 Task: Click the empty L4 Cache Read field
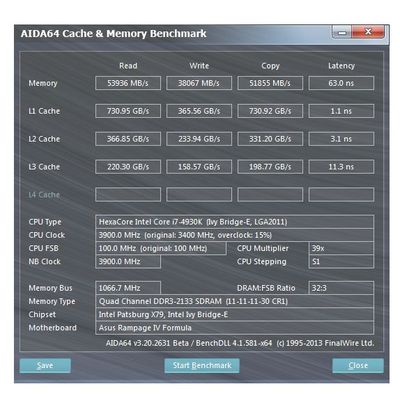tap(128, 195)
